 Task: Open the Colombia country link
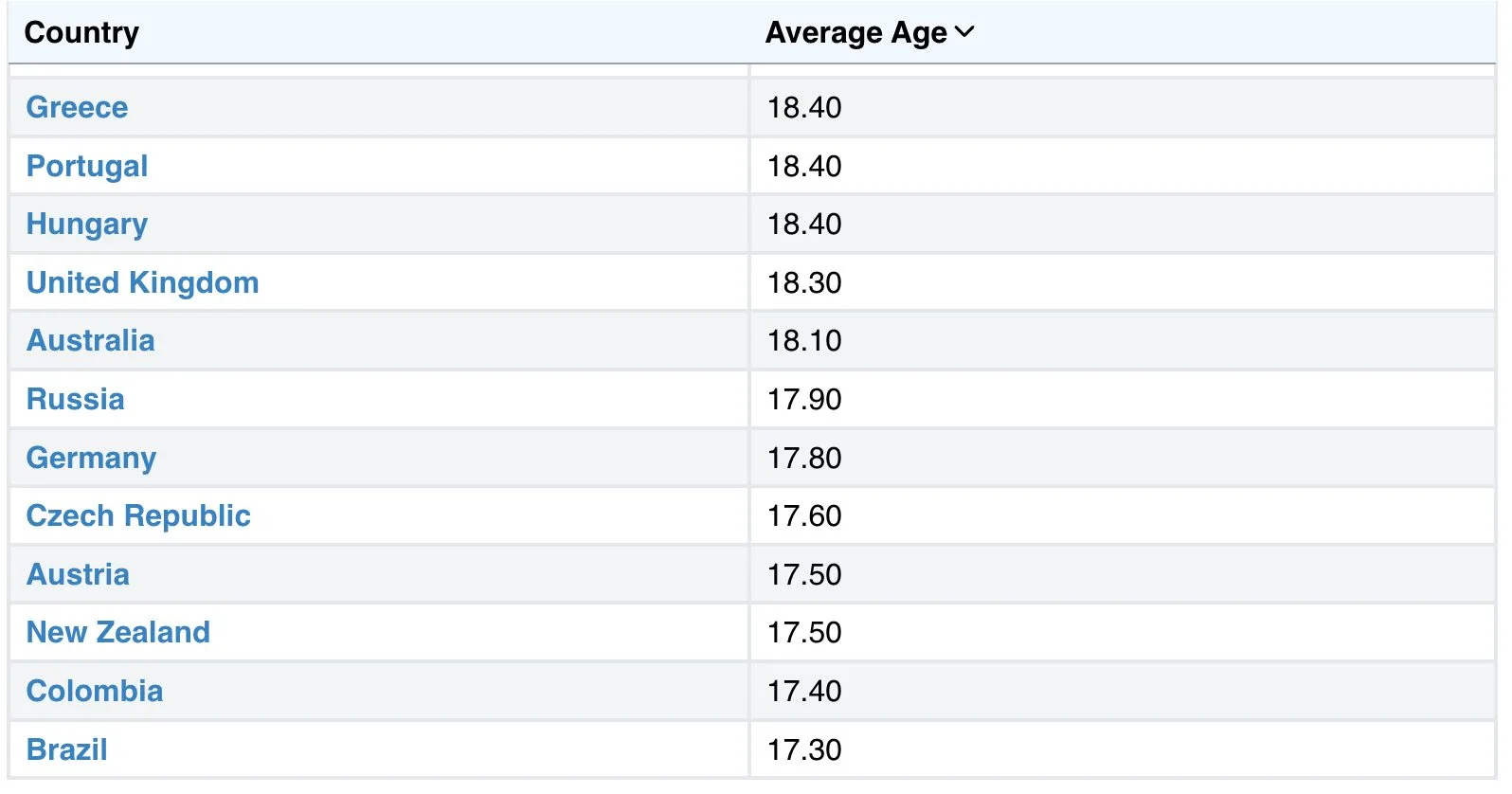click(95, 691)
